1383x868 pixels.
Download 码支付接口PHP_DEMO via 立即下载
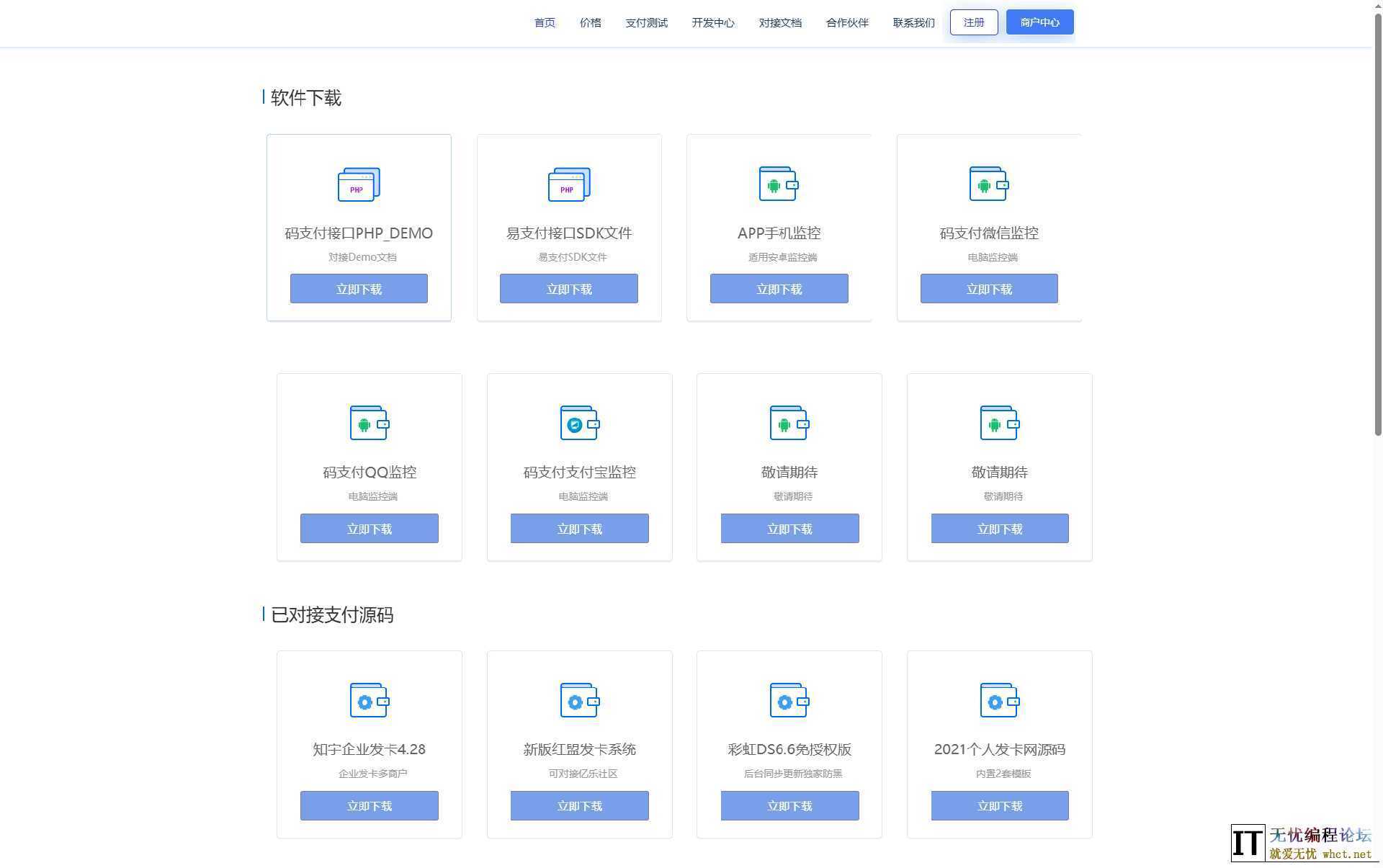coord(359,289)
